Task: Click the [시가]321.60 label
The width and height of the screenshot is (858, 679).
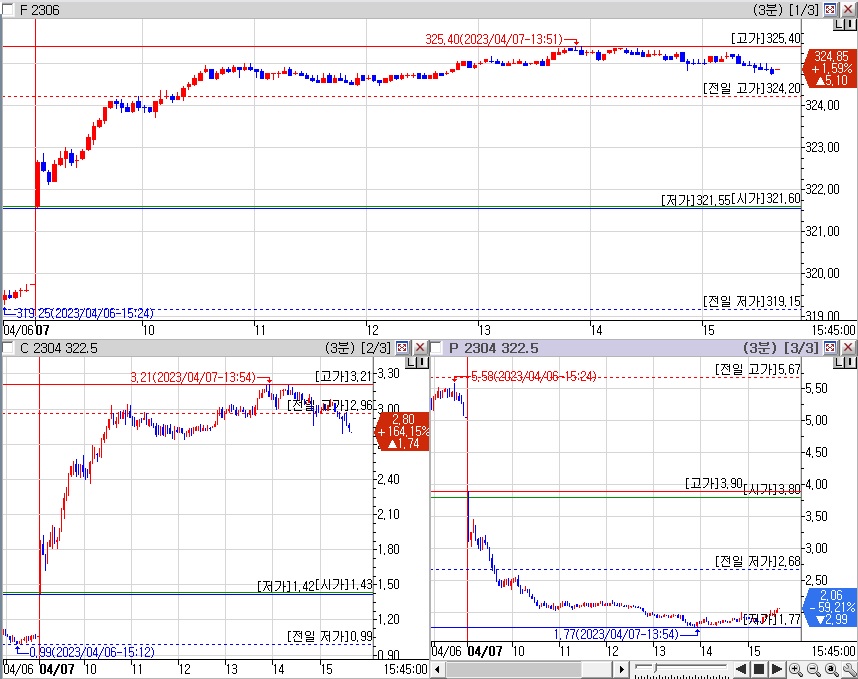Action: pos(766,198)
